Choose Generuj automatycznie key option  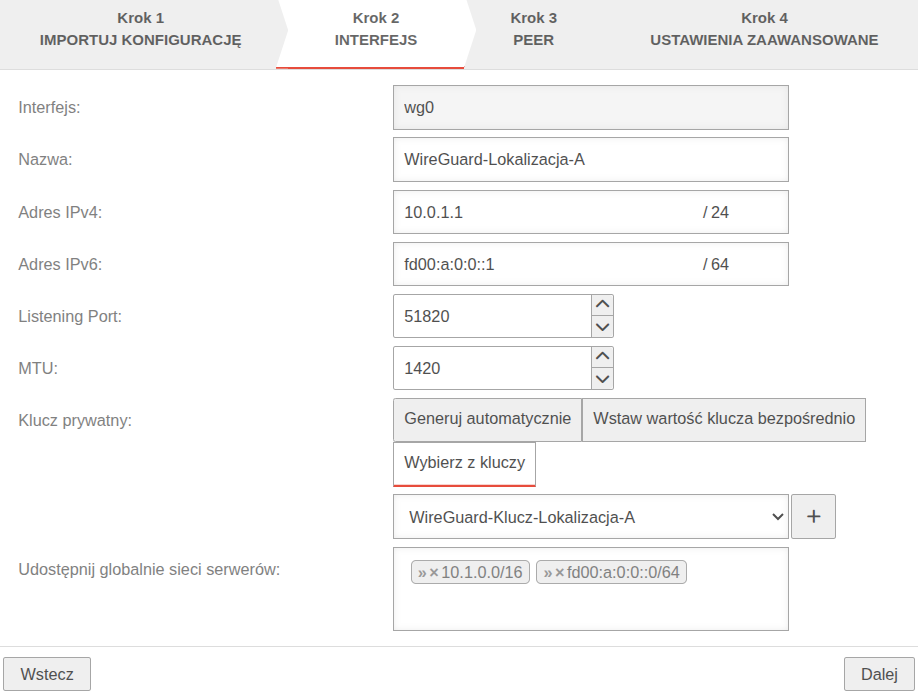pyautogui.click(x=487, y=419)
